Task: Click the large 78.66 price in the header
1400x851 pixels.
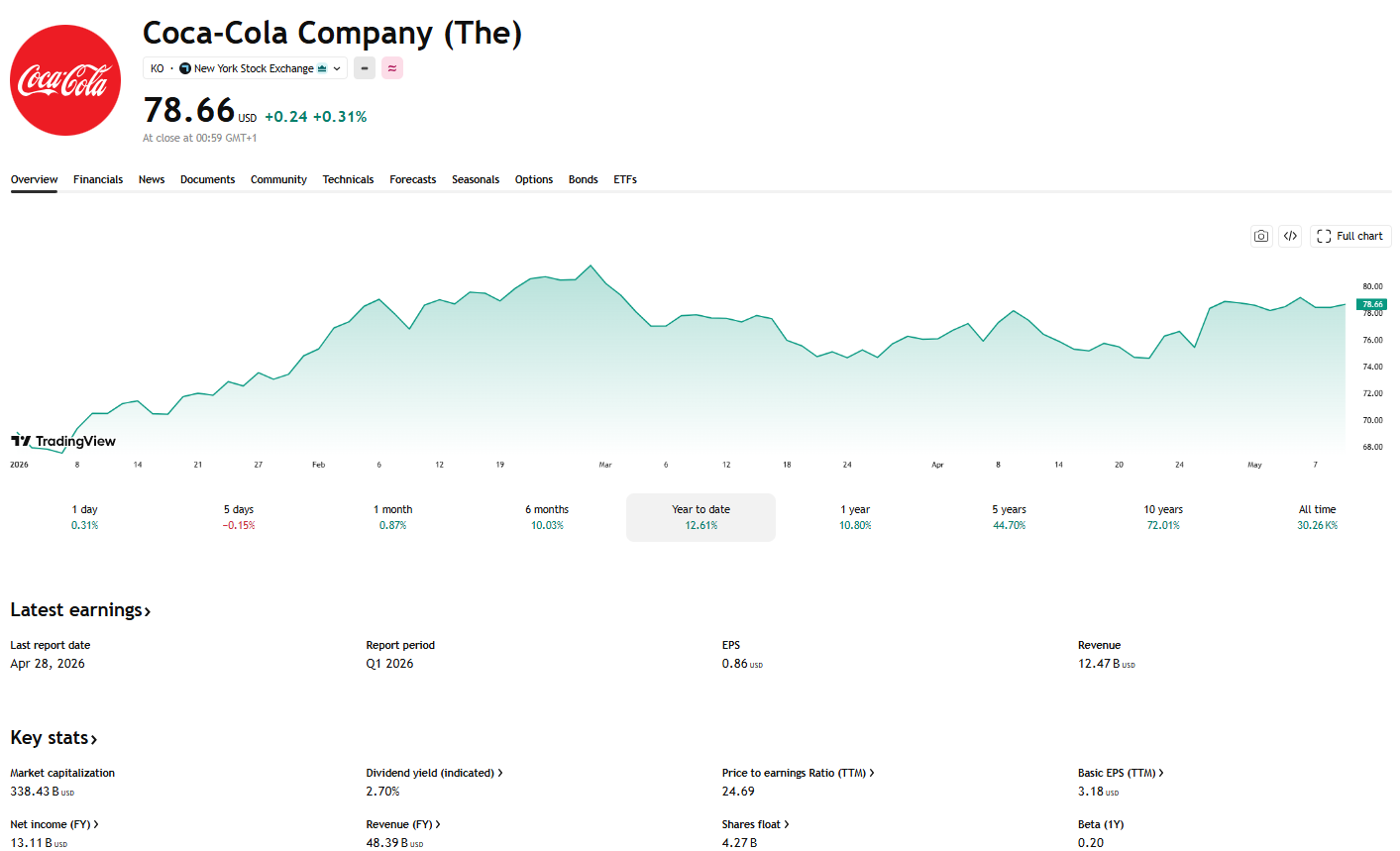Action: click(x=189, y=110)
